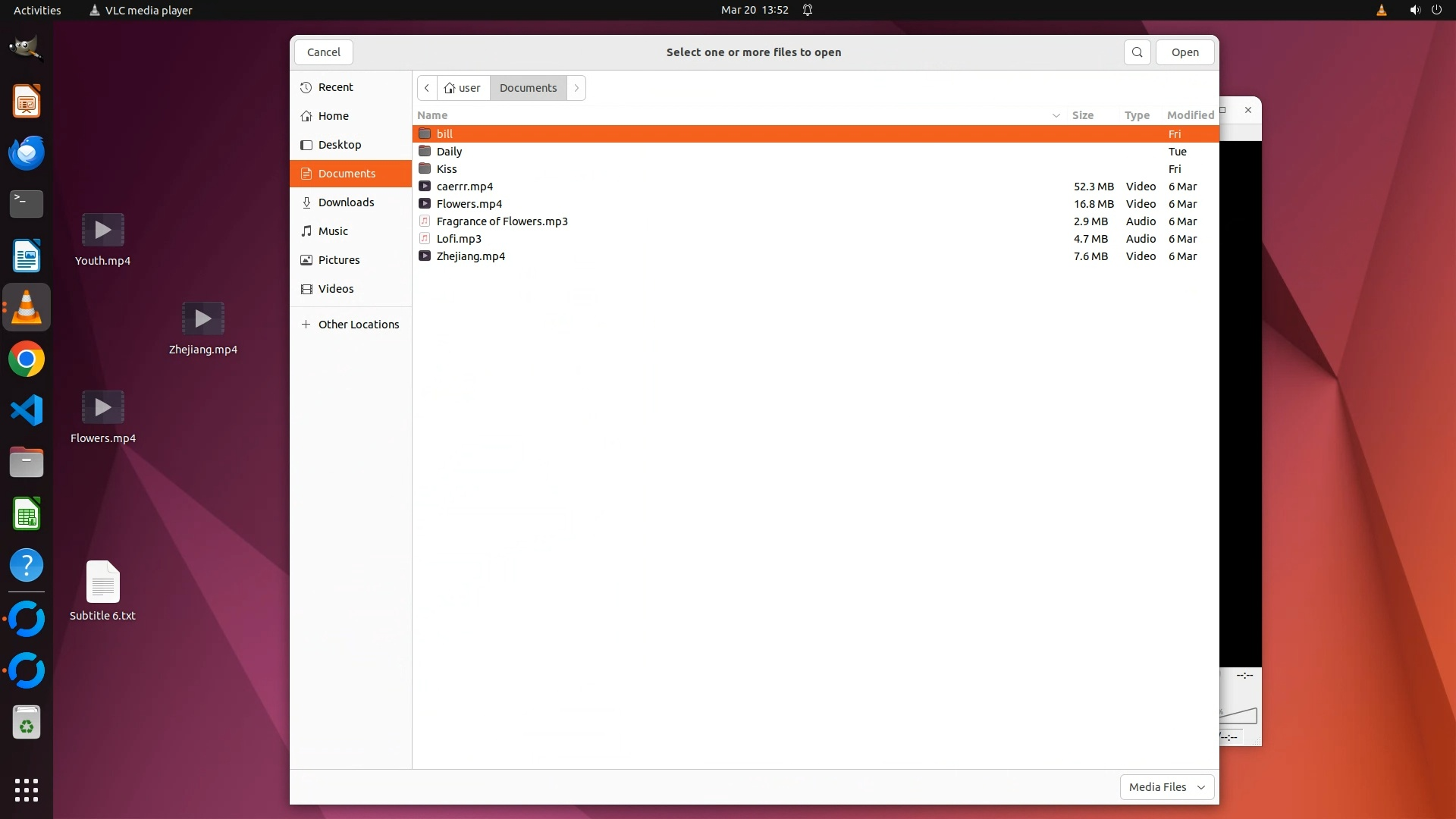This screenshot has width=1456, height=819.
Task: Click the Pictures sidebar entry
Action: (x=338, y=260)
